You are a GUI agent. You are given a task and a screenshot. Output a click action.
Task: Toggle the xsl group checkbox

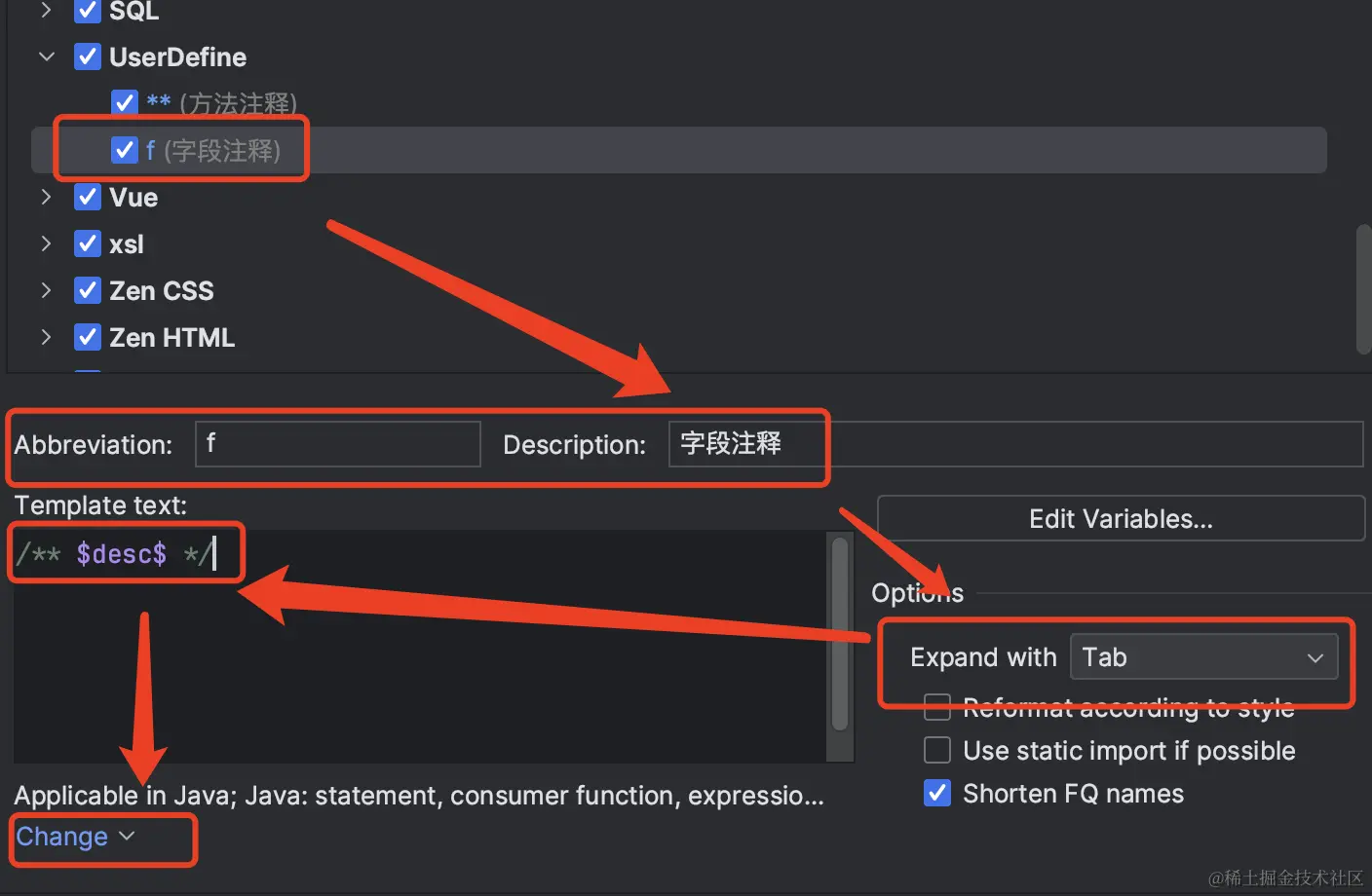[88, 243]
